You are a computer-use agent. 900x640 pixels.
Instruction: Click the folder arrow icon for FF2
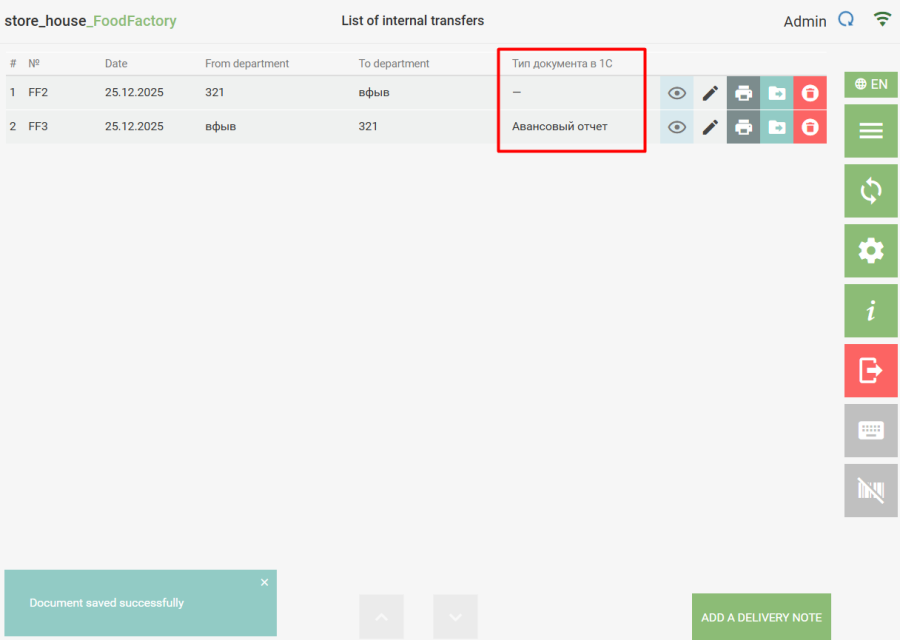(x=777, y=93)
